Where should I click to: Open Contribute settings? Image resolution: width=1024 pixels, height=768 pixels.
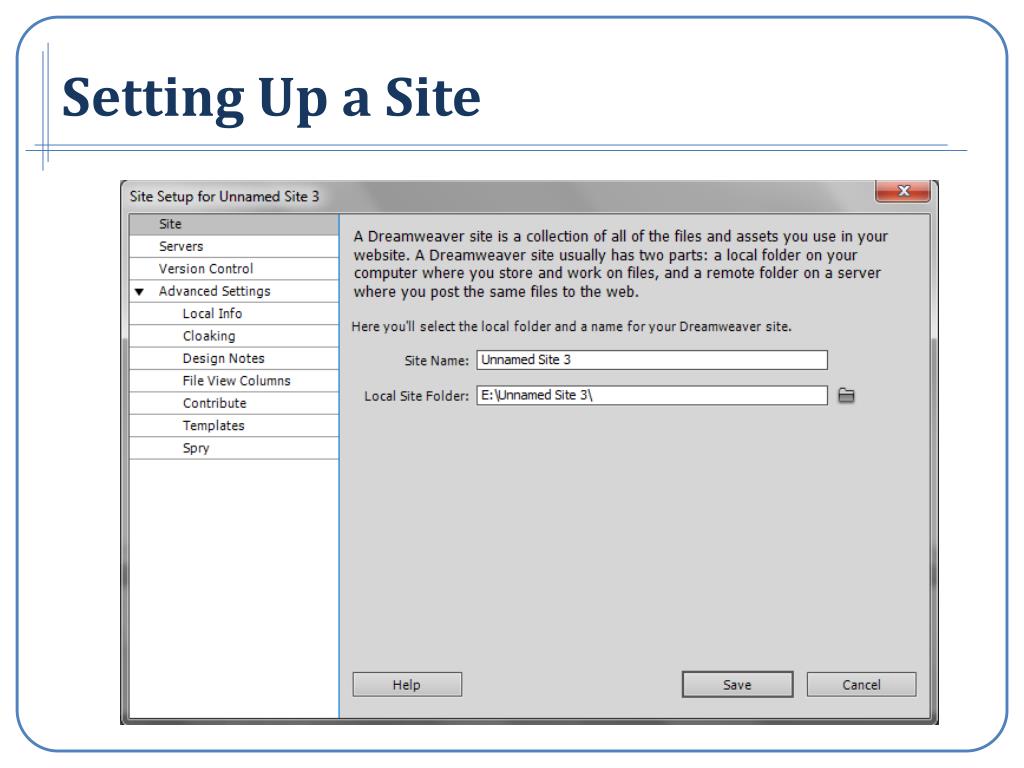click(234, 403)
